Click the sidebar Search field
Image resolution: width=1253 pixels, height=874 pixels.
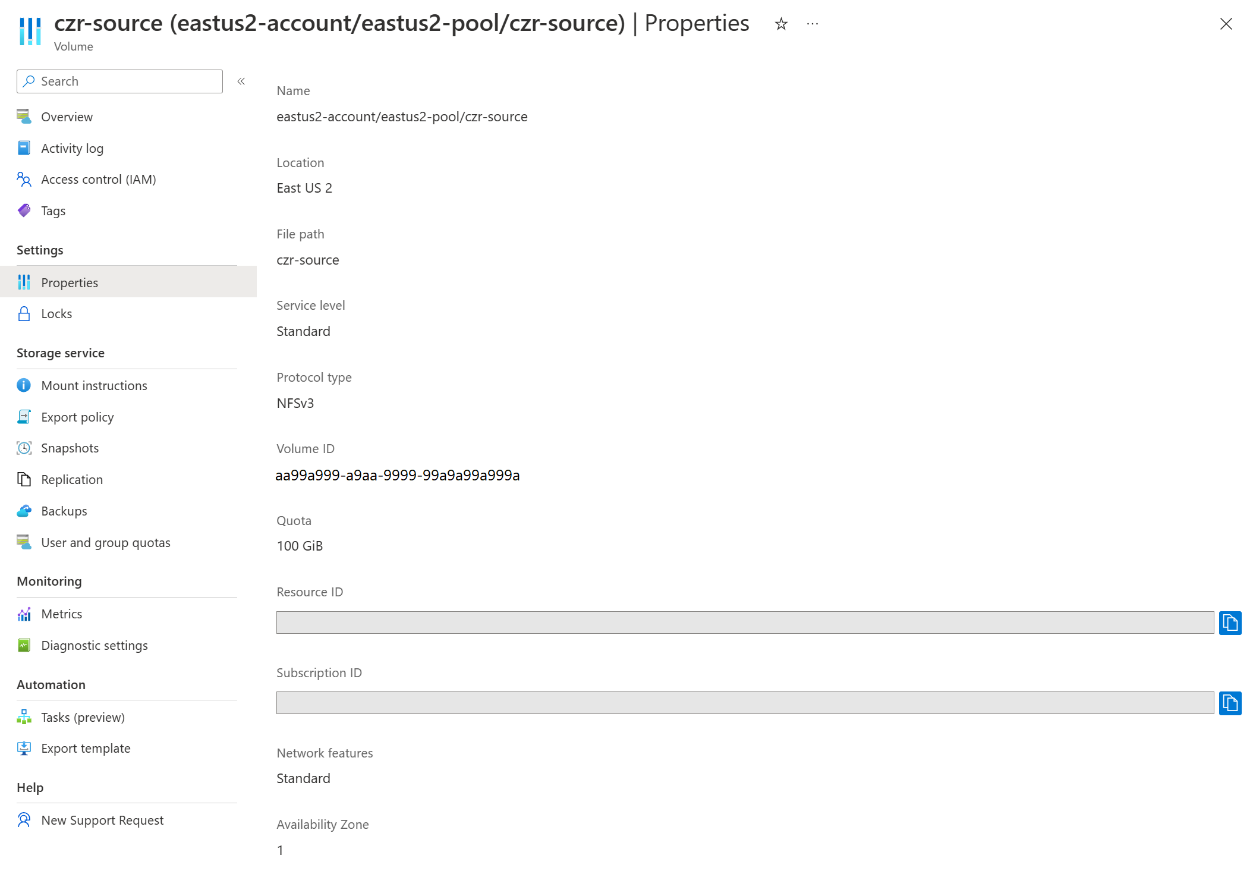pos(119,81)
